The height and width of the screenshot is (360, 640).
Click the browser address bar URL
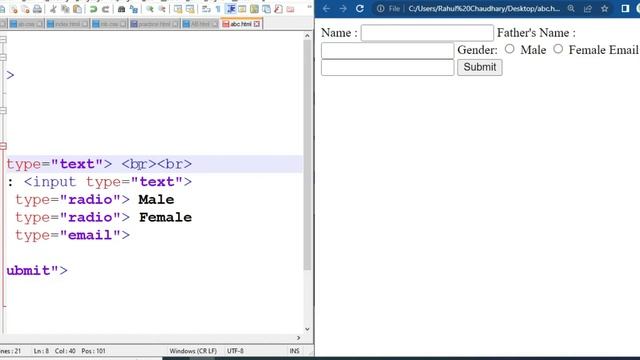tap(484, 9)
